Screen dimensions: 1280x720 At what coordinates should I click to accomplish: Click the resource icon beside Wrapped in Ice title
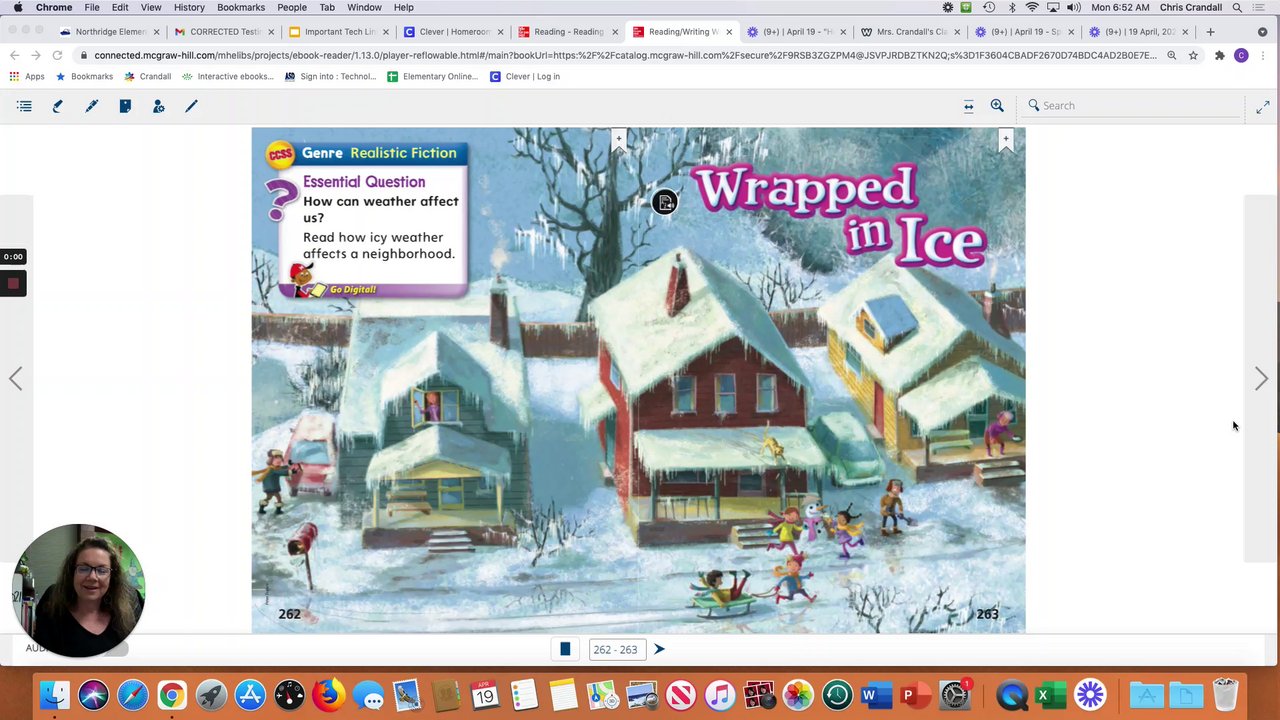665,203
